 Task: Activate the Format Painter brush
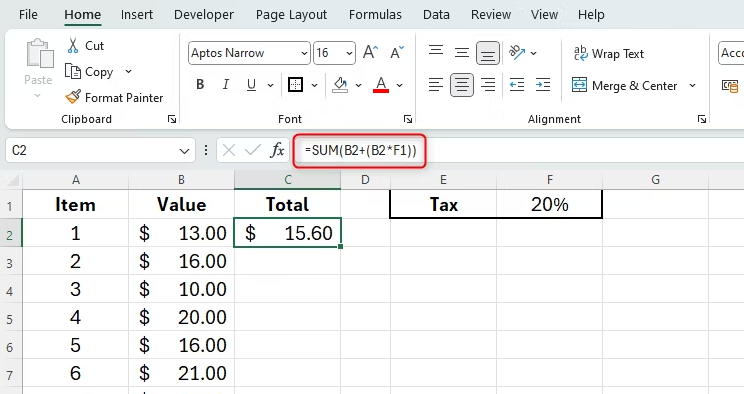click(x=73, y=97)
